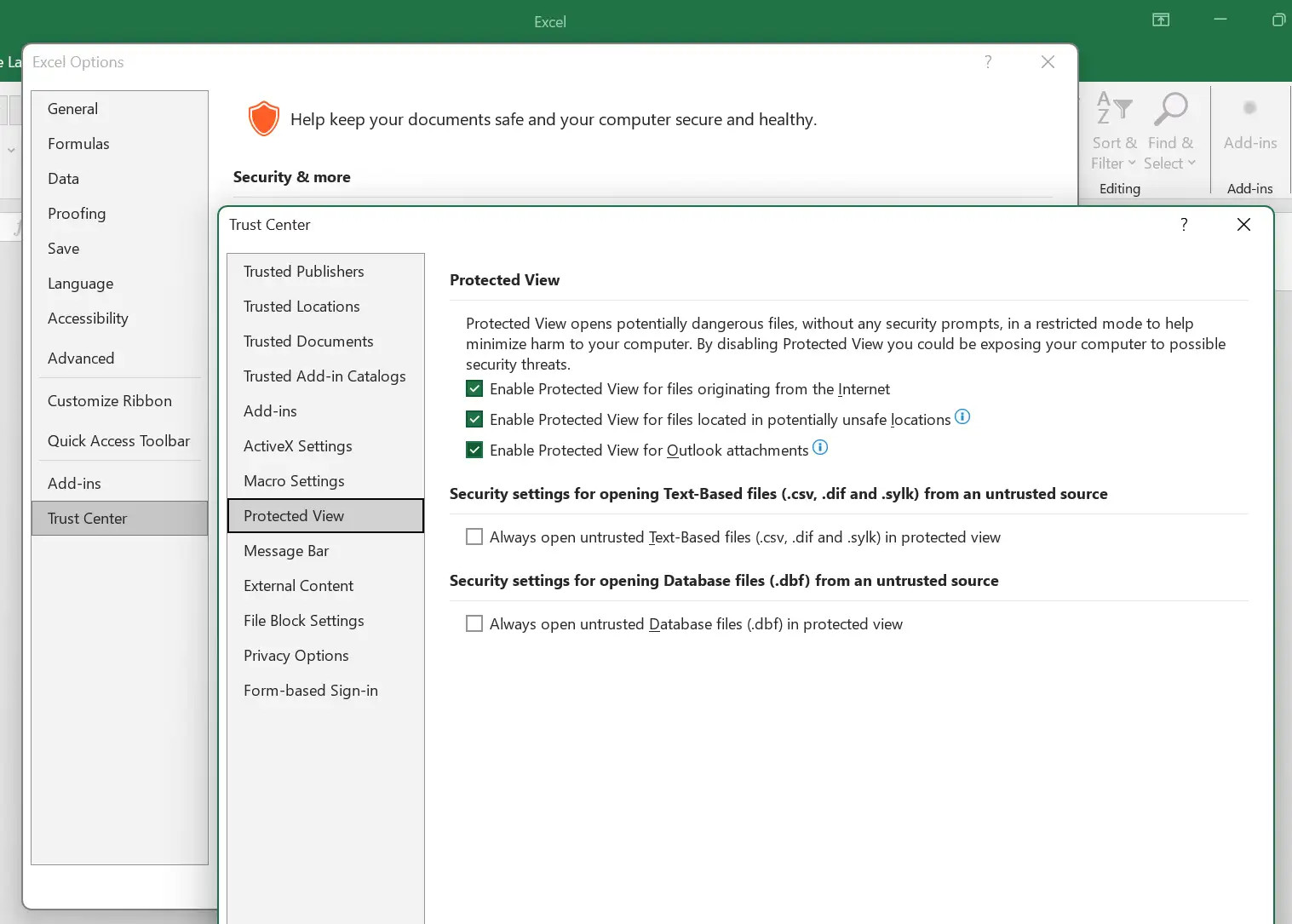This screenshot has width=1292, height=924.
Task: Click the ribbon display options icon in title bar
Action: [1161, 20]
